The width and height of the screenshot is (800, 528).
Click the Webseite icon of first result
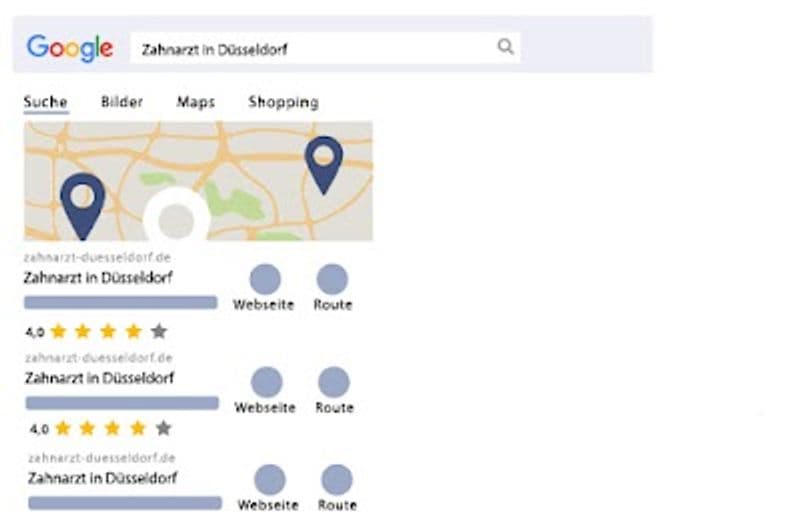click(x=265, y=279)
